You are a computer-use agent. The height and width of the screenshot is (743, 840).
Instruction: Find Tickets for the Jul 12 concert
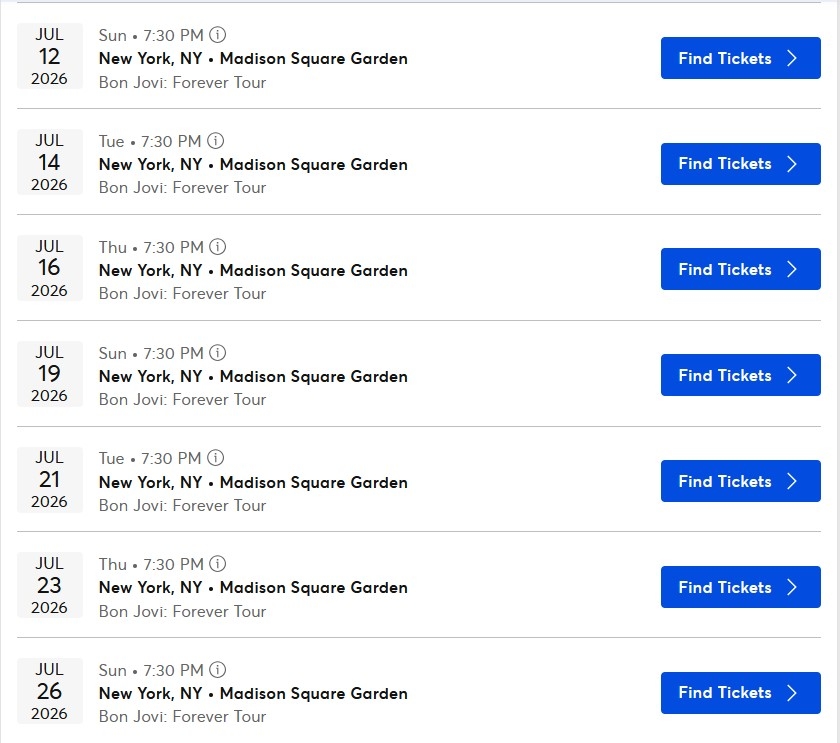(740, 58)
